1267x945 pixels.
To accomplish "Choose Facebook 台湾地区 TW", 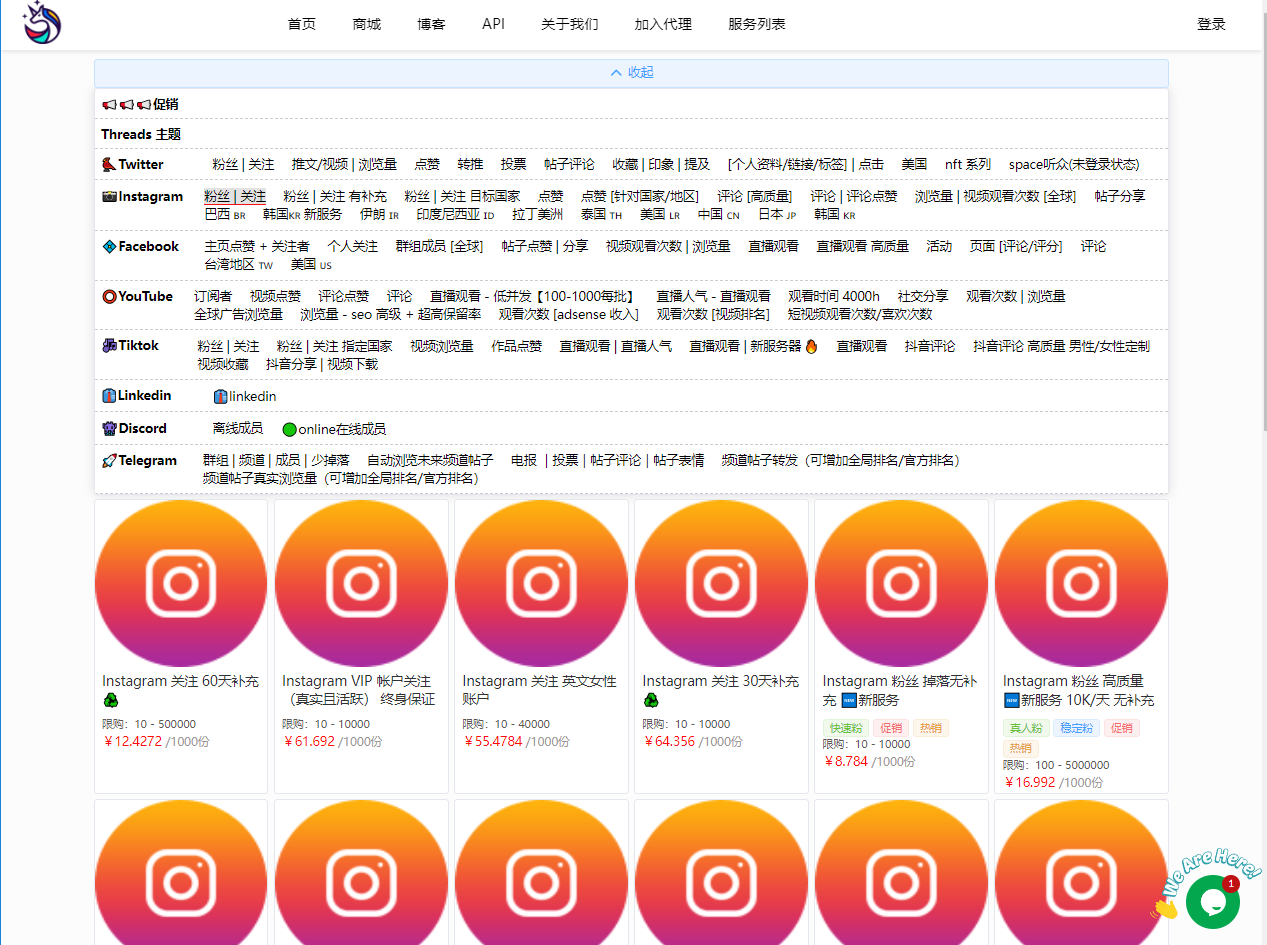I will (239, 264).
